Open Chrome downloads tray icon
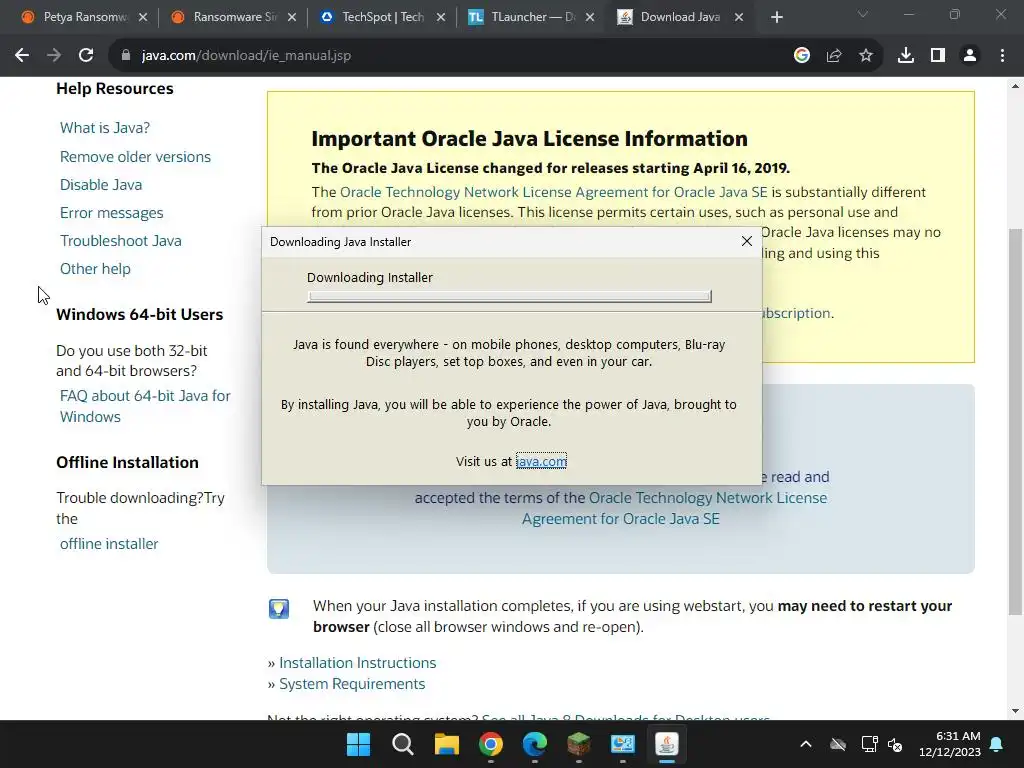Screen dimensions: 1024x768 (906, 56)
